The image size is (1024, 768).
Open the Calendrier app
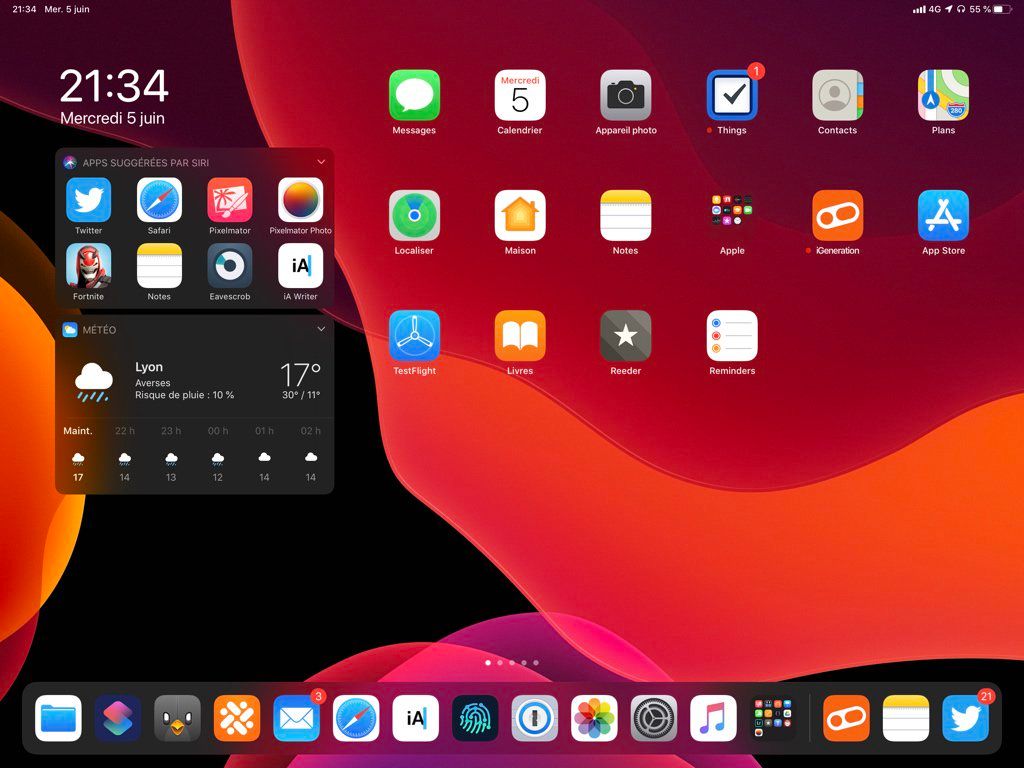coord(520,95)
